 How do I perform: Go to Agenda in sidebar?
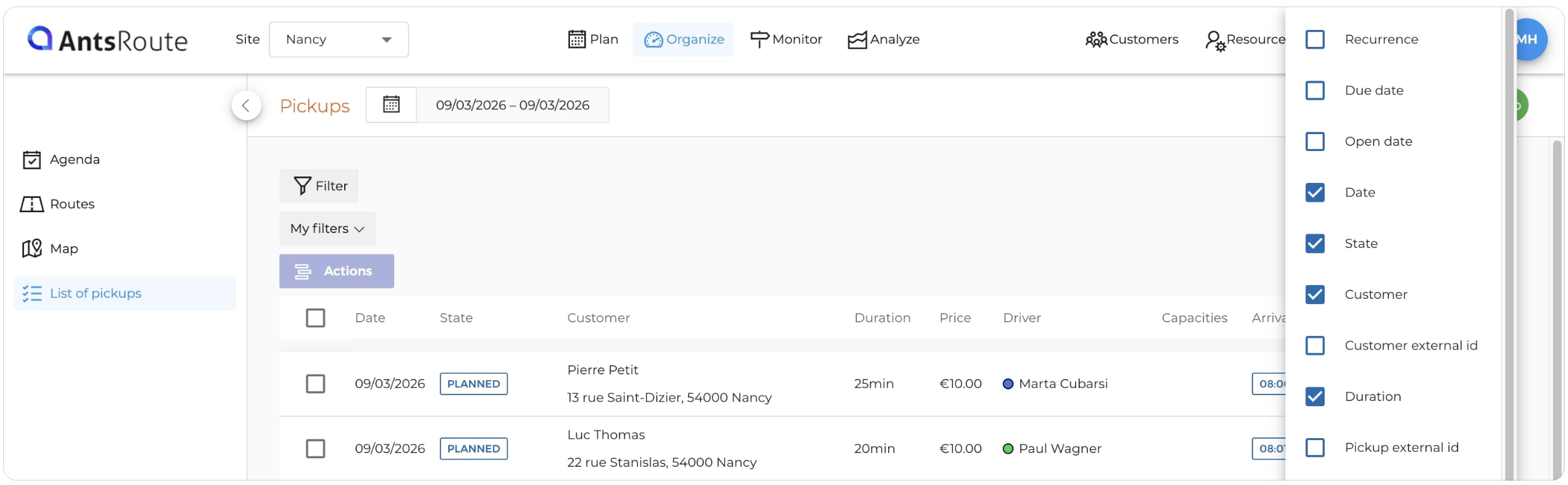pyautogui.click(x=125, y=159)
